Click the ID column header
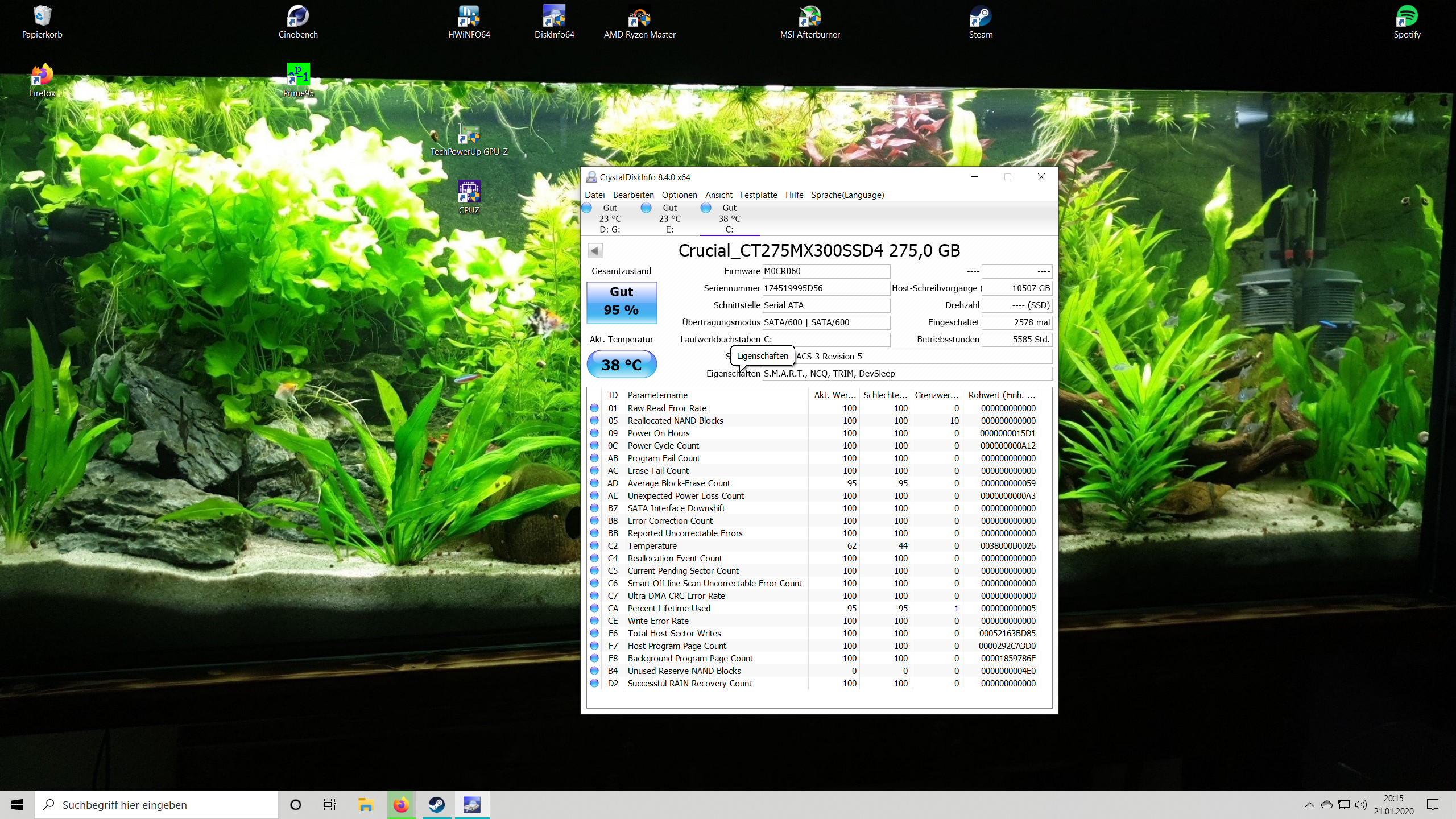 (x=613, y=395)
